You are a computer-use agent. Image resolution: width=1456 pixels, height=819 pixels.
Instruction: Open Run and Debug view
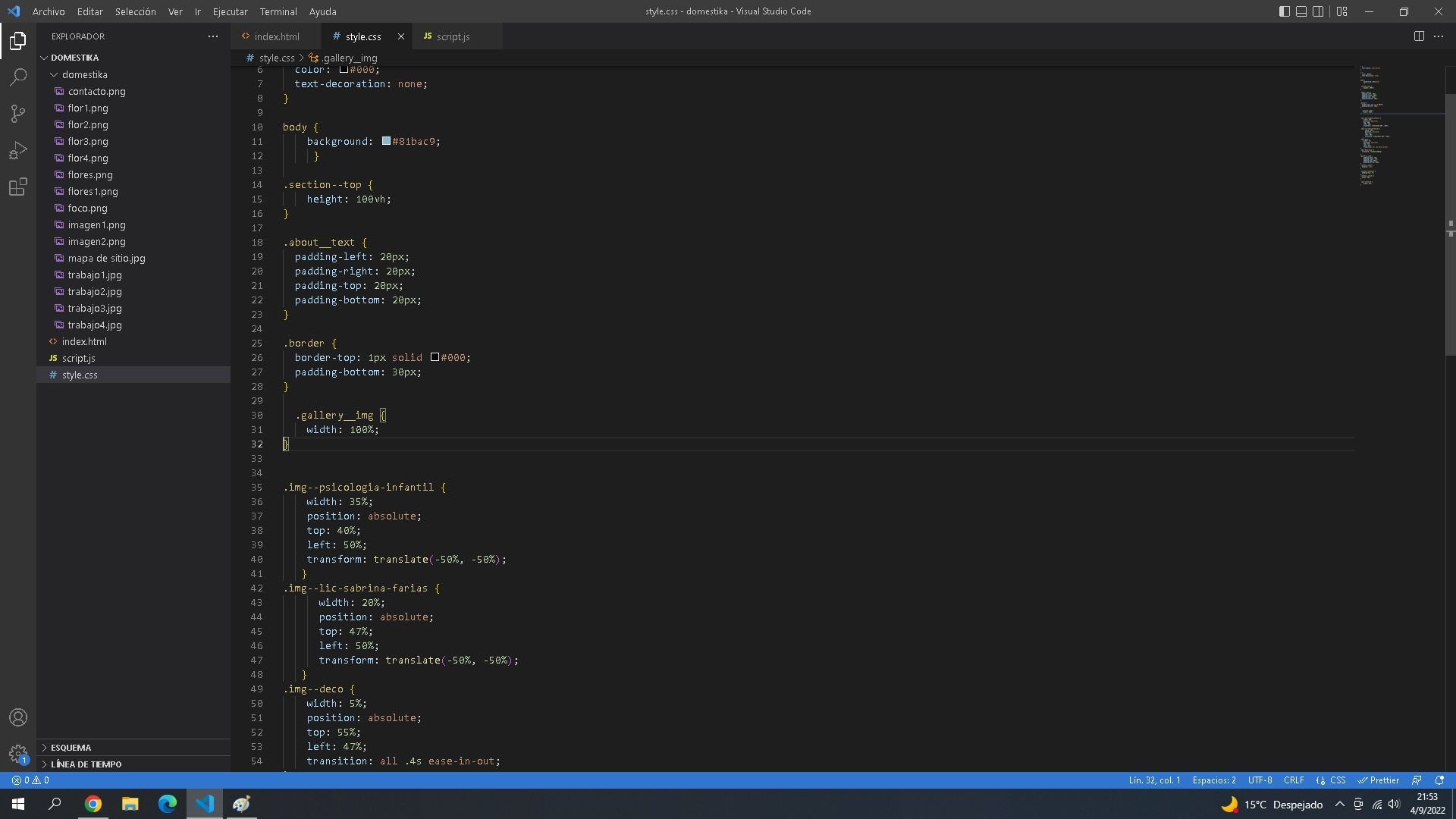[x=18, y=150]
